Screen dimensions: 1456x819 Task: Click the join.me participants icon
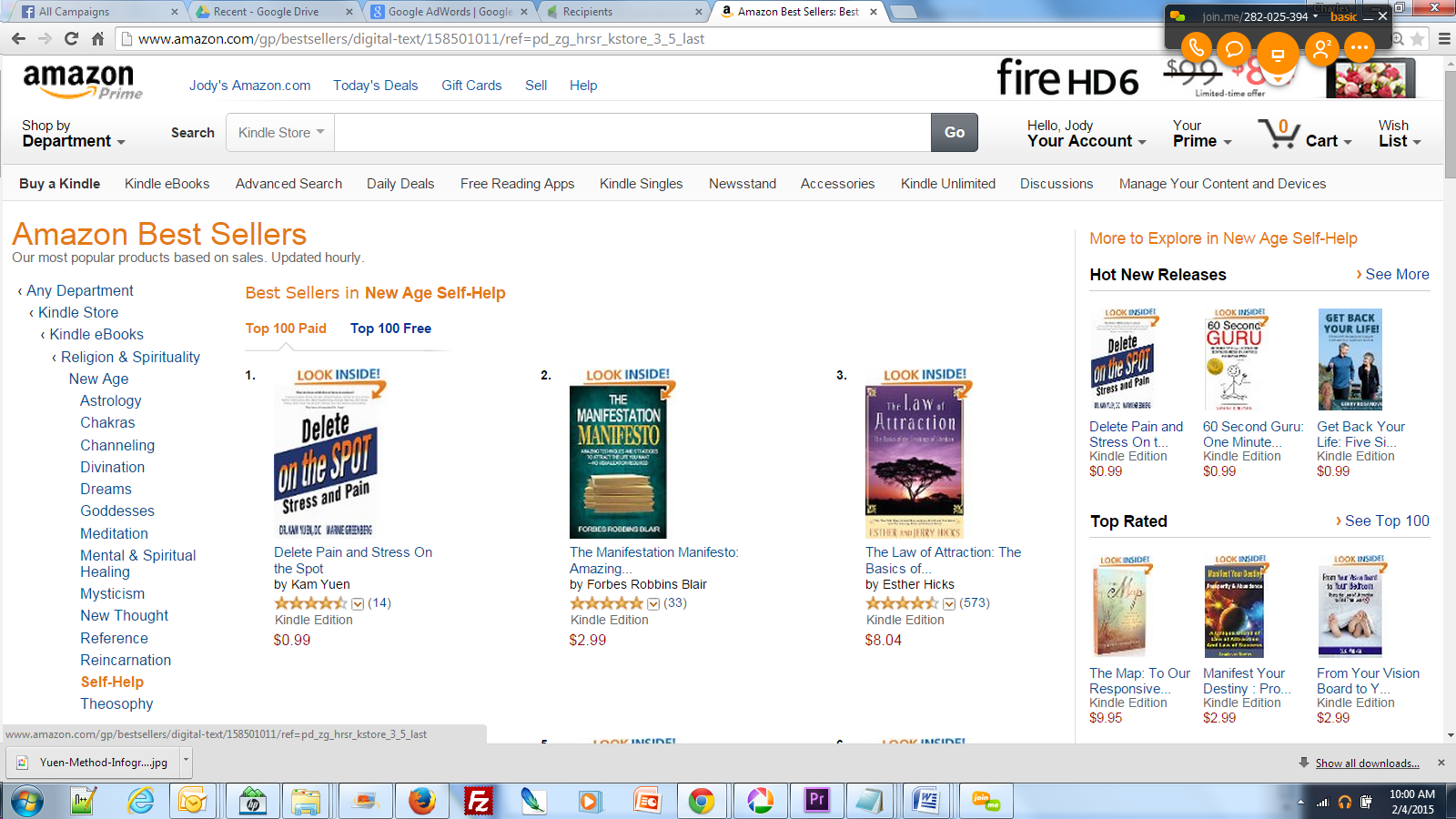pyautogui.click(x=1321, y=47)
